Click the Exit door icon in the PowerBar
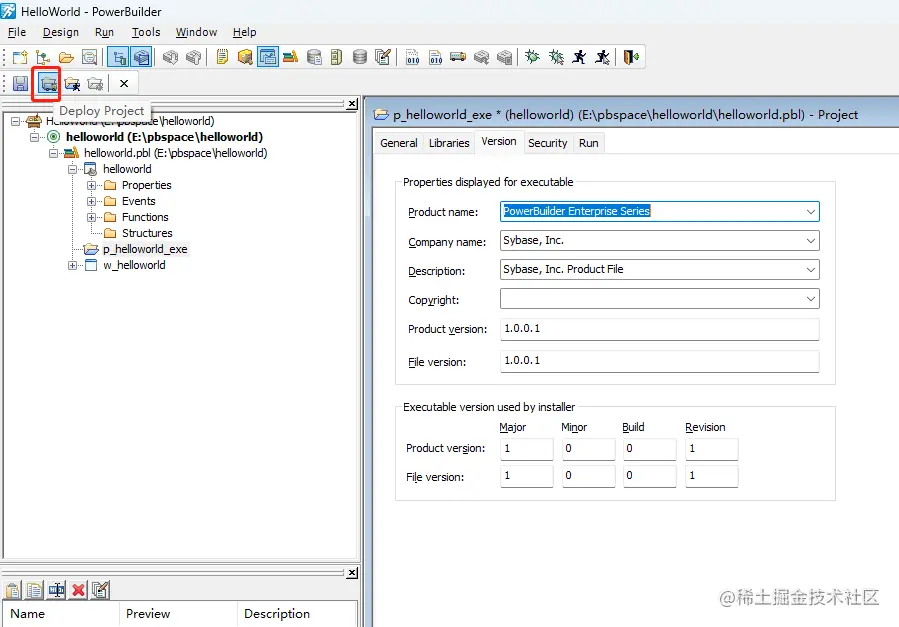Viewport: 899px width, 627px height. coord(631,57)
